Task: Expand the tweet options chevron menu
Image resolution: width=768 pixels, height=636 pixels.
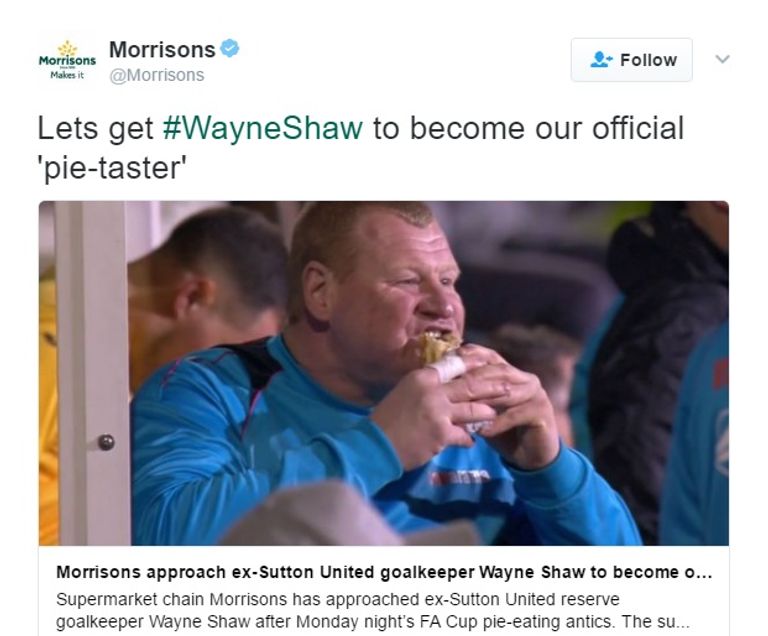Action: point(722,59)
